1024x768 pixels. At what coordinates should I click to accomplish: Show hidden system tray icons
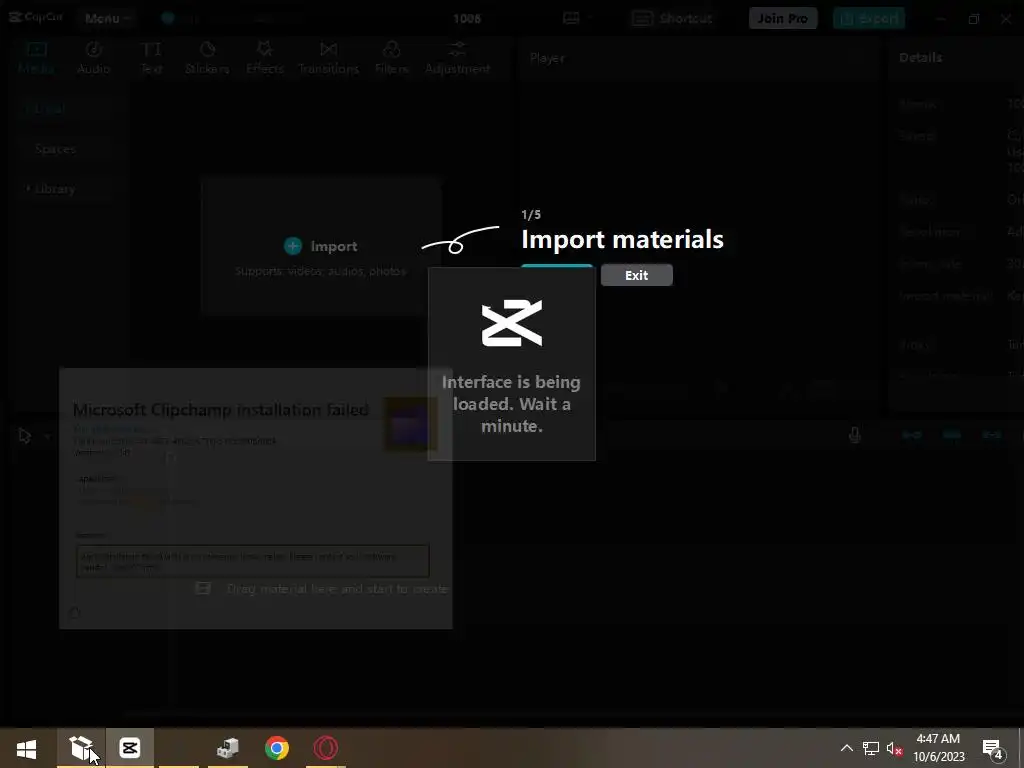pyautogui.click(x=846, y=748)
